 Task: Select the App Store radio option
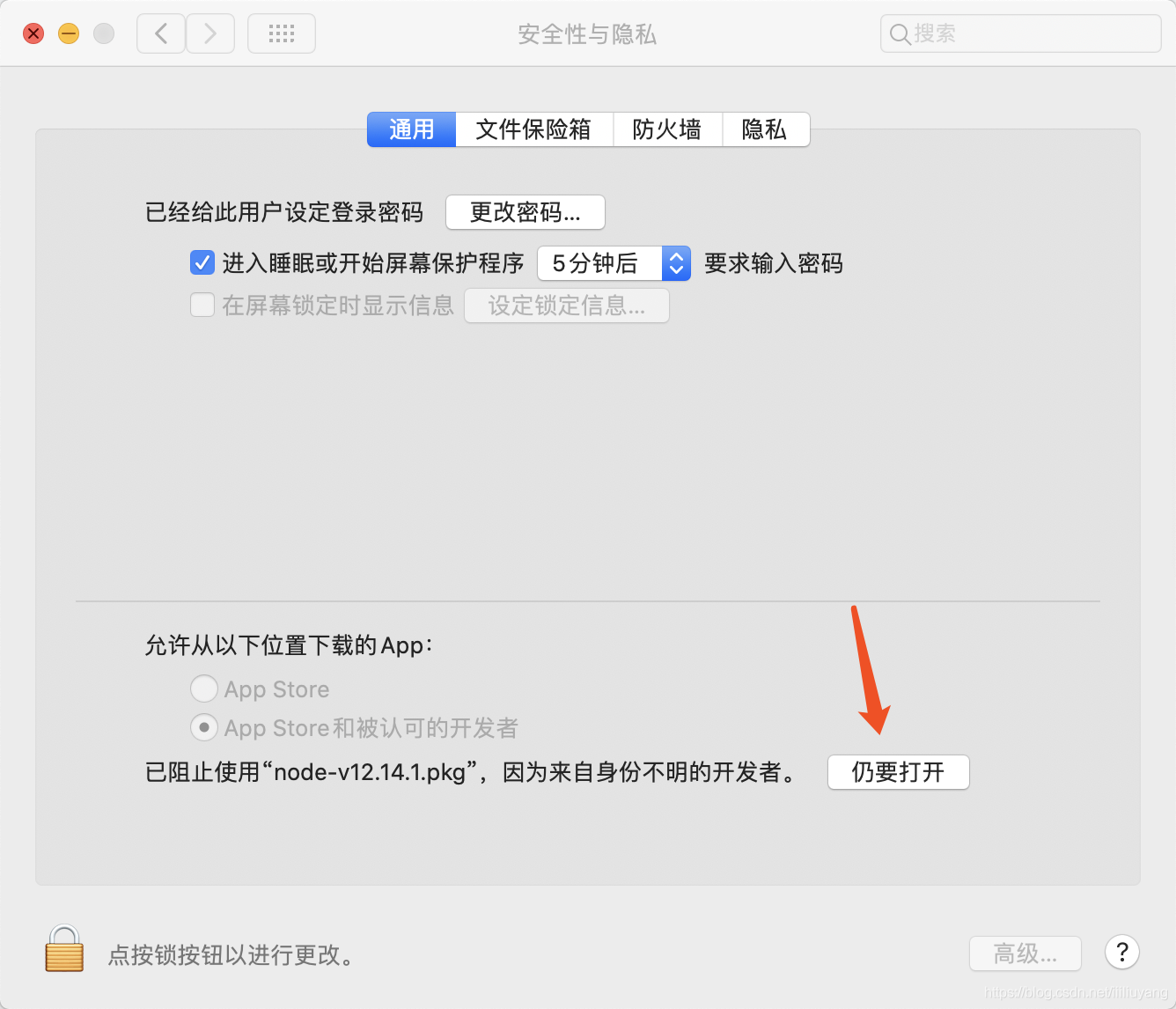pos(204,689)
